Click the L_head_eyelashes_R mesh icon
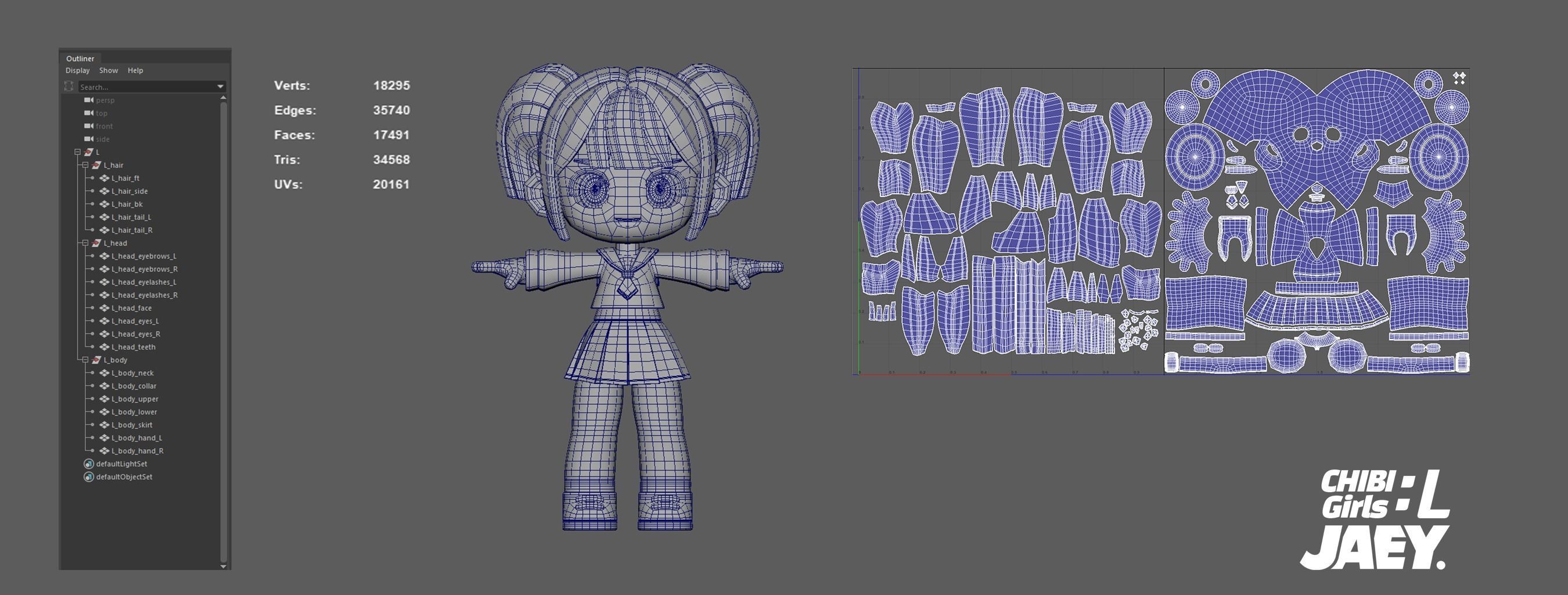1568x595 pixels. tap(104, 295)
